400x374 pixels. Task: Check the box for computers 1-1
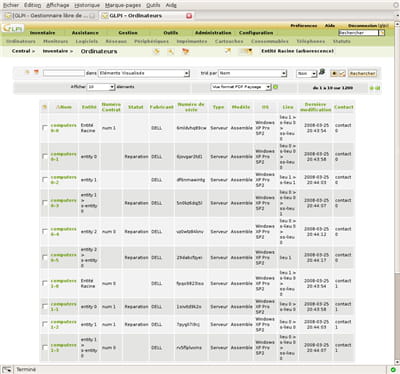tap(45, 307)
